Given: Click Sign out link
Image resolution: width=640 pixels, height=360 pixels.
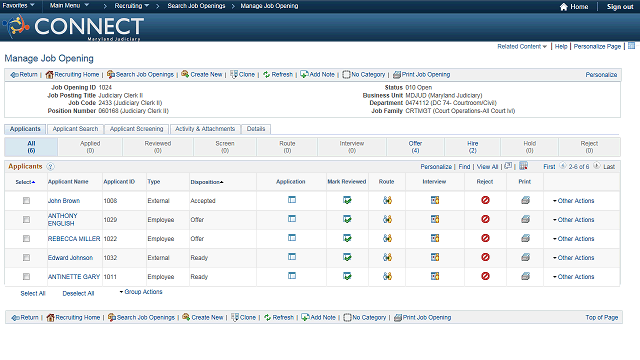Looking at the screenshot, I should point(620,7).
